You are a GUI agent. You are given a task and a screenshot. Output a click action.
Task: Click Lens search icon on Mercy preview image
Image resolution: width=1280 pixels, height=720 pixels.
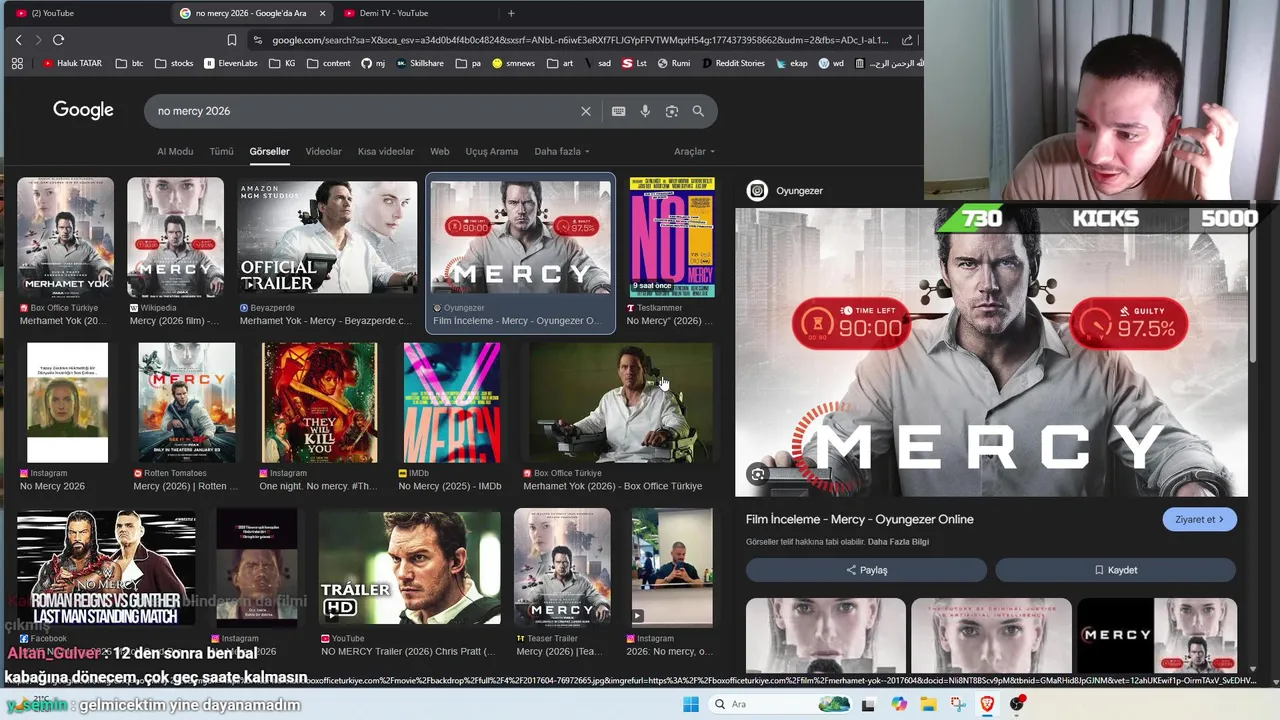click(758, 475)
